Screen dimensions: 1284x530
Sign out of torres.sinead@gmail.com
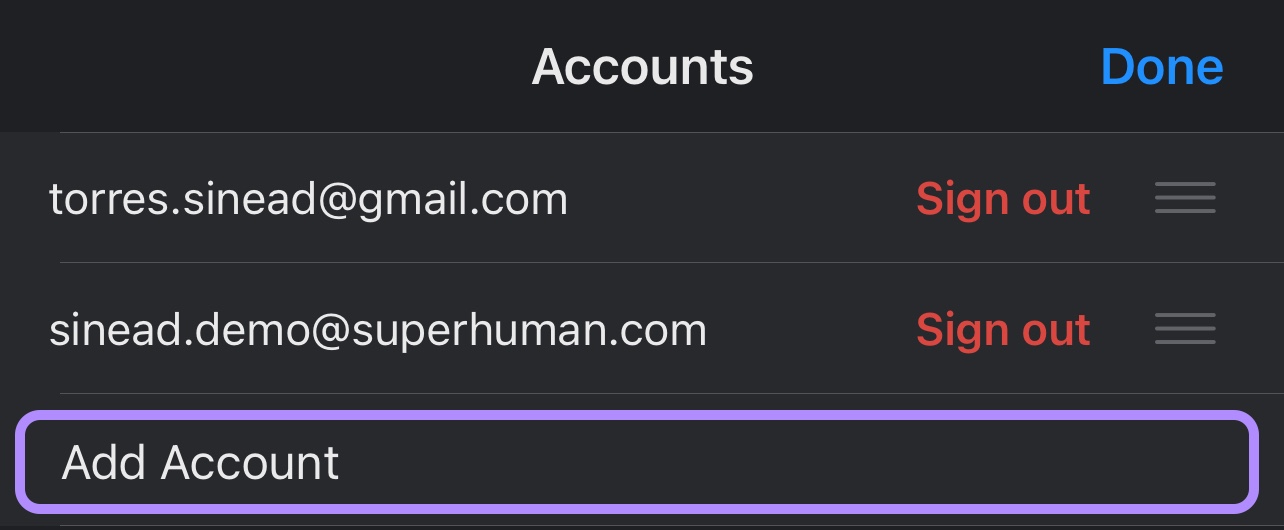tap(1003, 199)
